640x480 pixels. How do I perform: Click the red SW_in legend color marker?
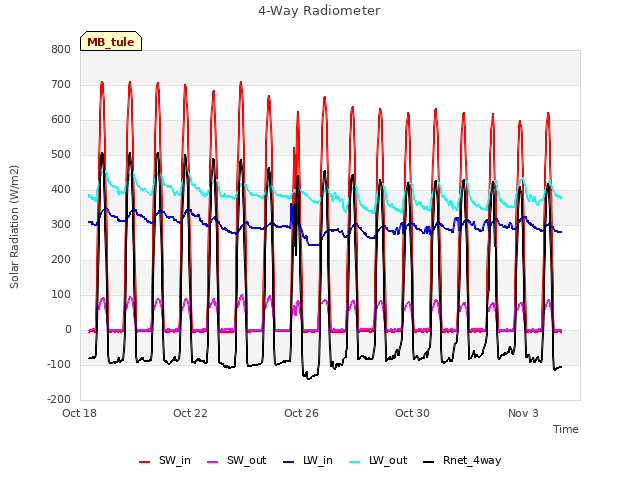[144, 462]
